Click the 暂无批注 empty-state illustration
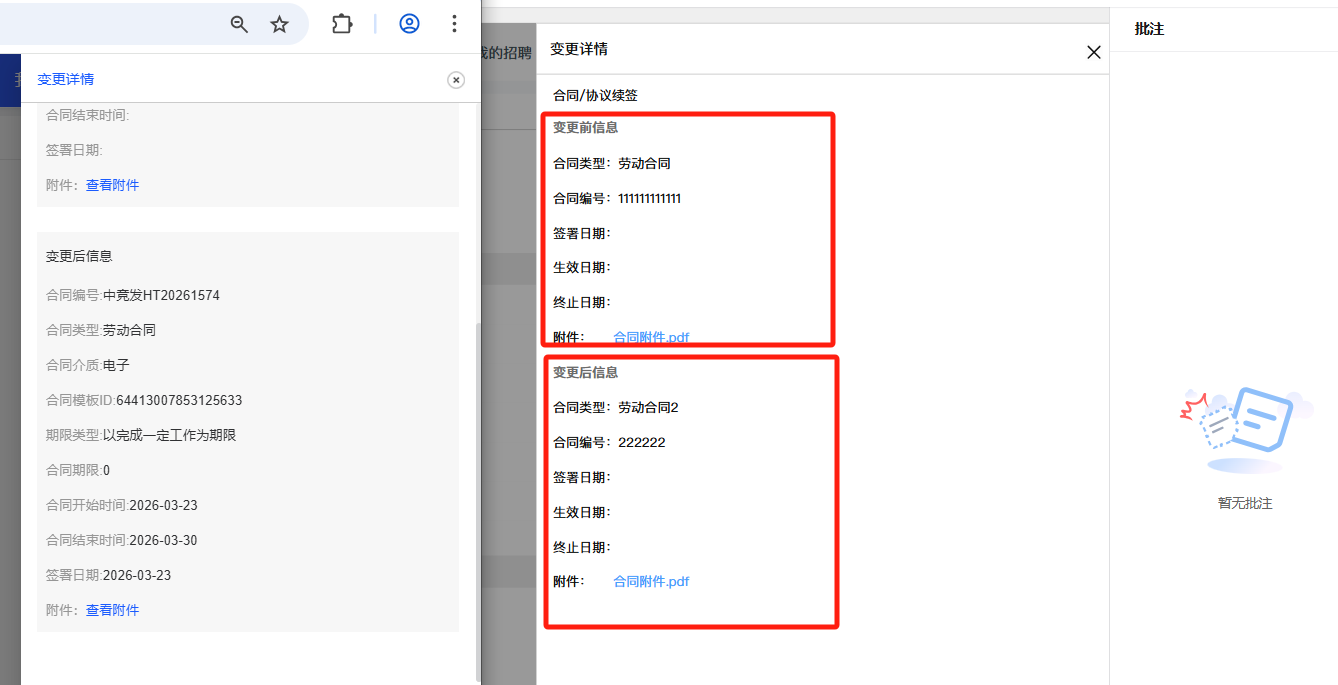Image resolution: width=1338 pixels, height=685 pixels. (1245, 430)
